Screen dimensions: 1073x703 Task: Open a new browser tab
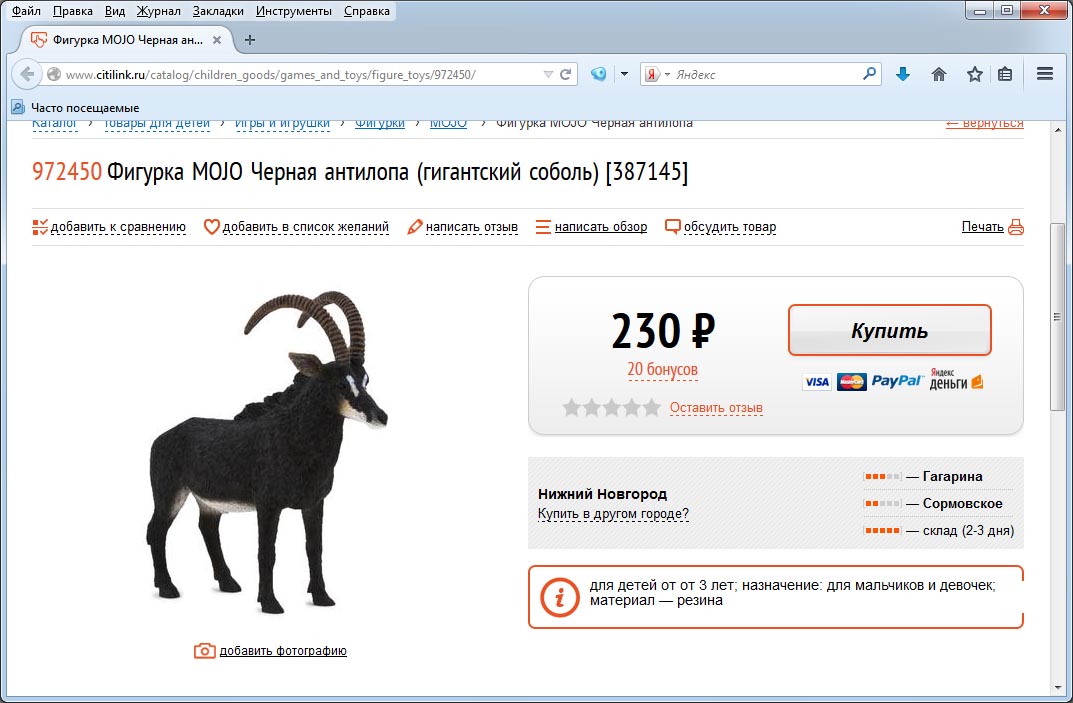pos(250,40)
